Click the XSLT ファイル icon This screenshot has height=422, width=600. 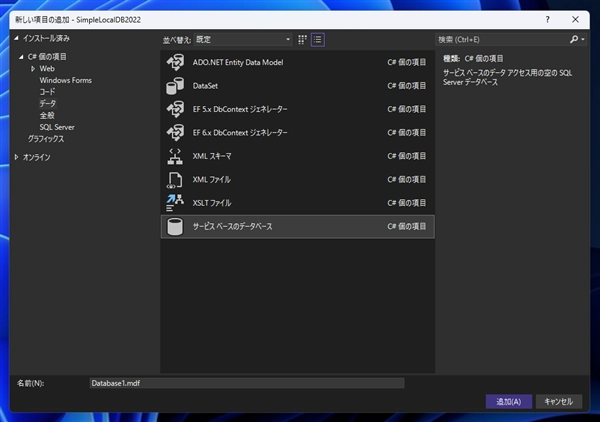coord(175,203)
